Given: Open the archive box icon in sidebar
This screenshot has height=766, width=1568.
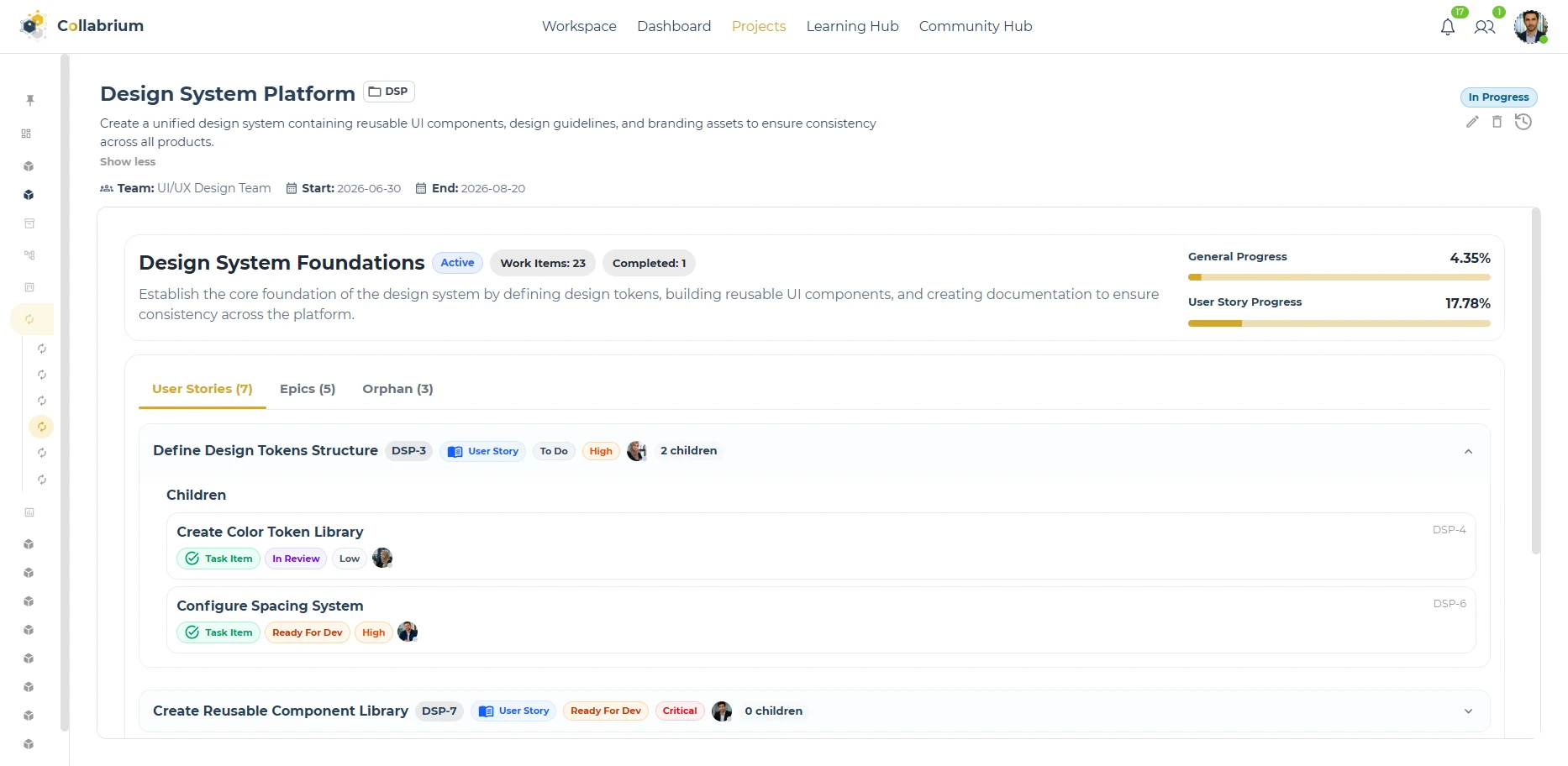Looking at the screenshot, I should pyautogui.click(x=29, y=223).
